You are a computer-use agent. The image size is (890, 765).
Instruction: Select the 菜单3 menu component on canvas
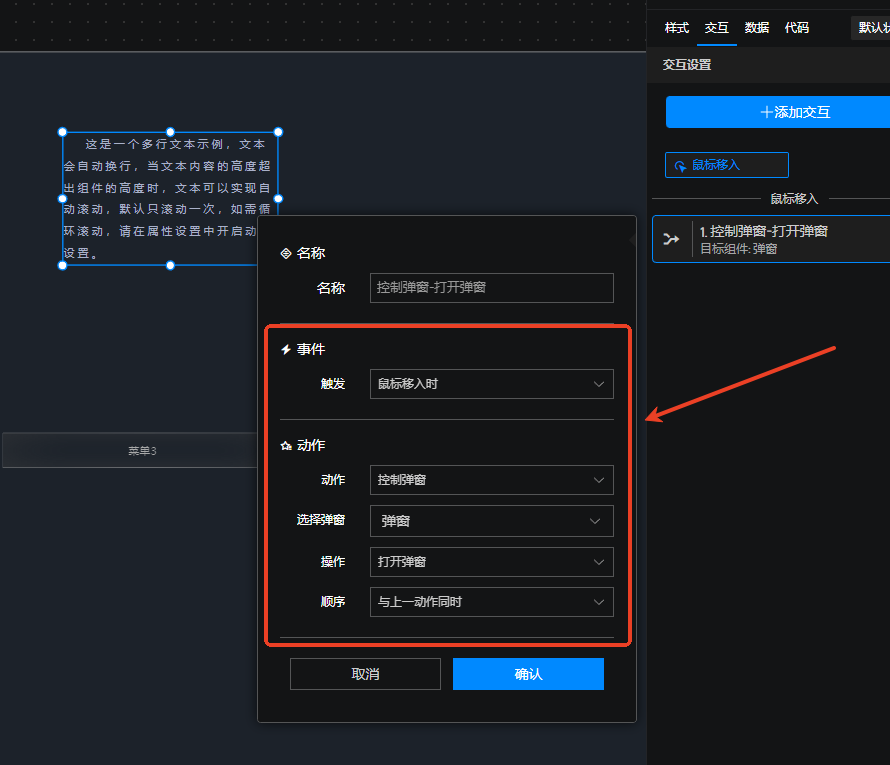(130, 451)
